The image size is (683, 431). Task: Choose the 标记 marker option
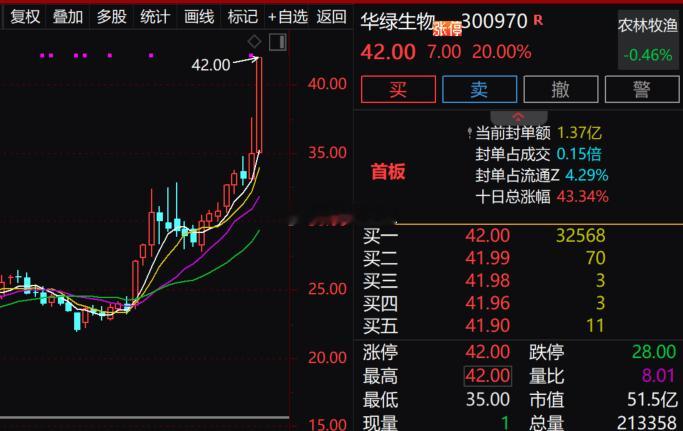(x=243, y=17)
